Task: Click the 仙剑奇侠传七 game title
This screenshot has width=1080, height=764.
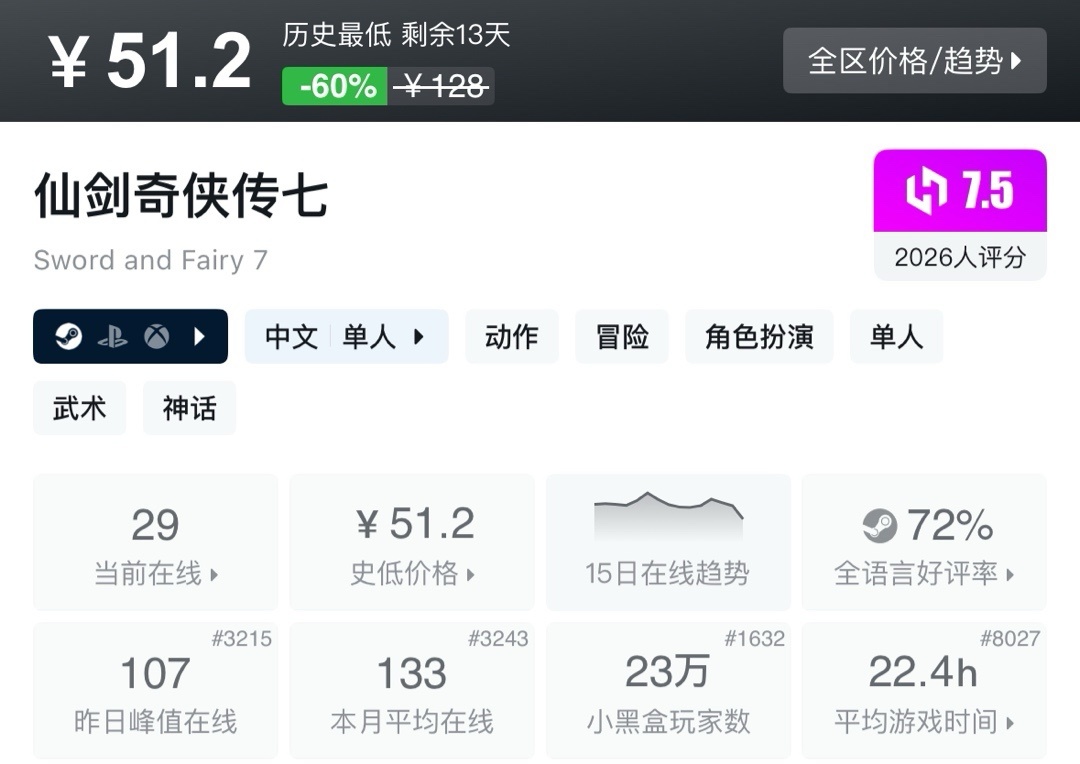Action: click(181, 195)
